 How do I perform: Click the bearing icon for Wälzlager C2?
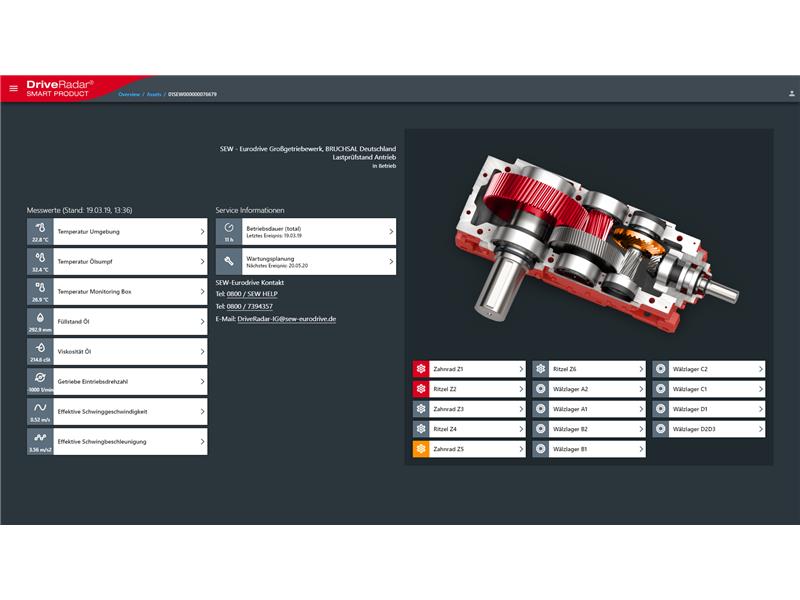pos(661,369)
